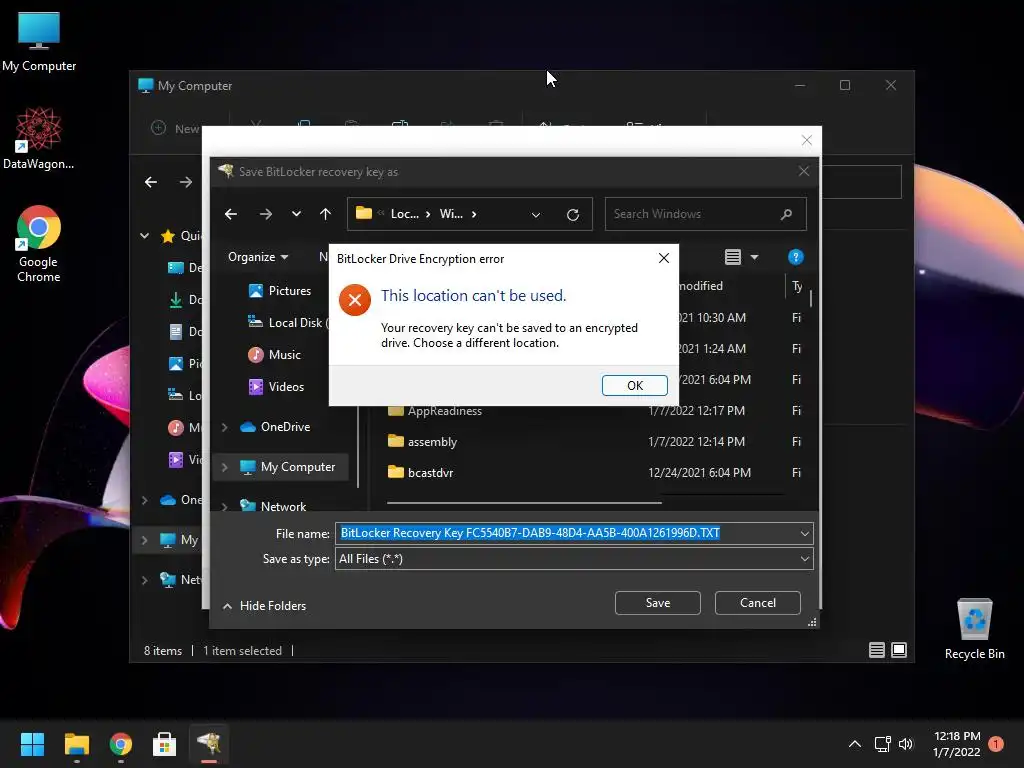
Task: Go forward in the save dialog
Action: pyautogui.click(x=265, y=214)
